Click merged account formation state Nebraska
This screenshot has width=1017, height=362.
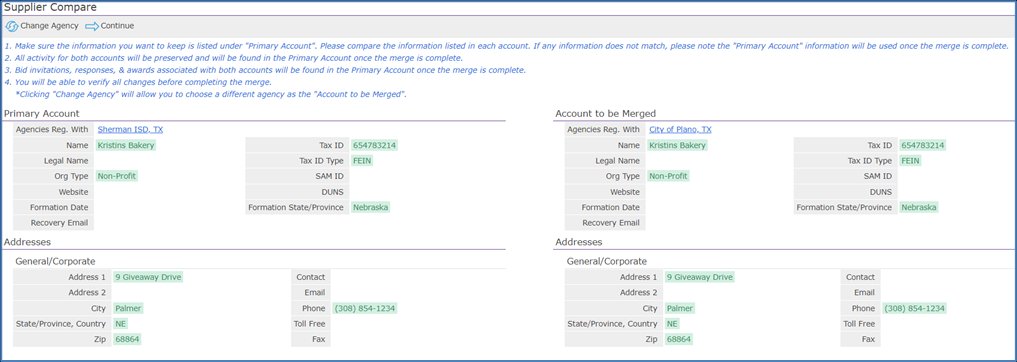tap(919, 208)
